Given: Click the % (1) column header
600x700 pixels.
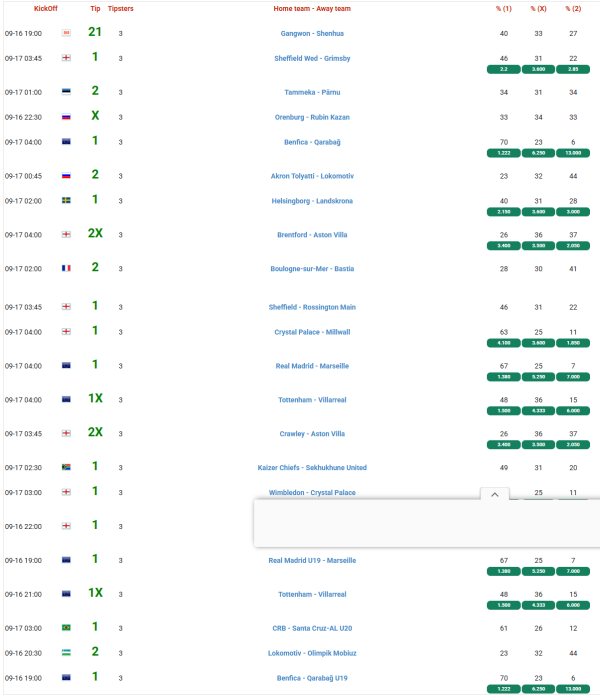Looking at the screenshot, I should click(503, 8).
